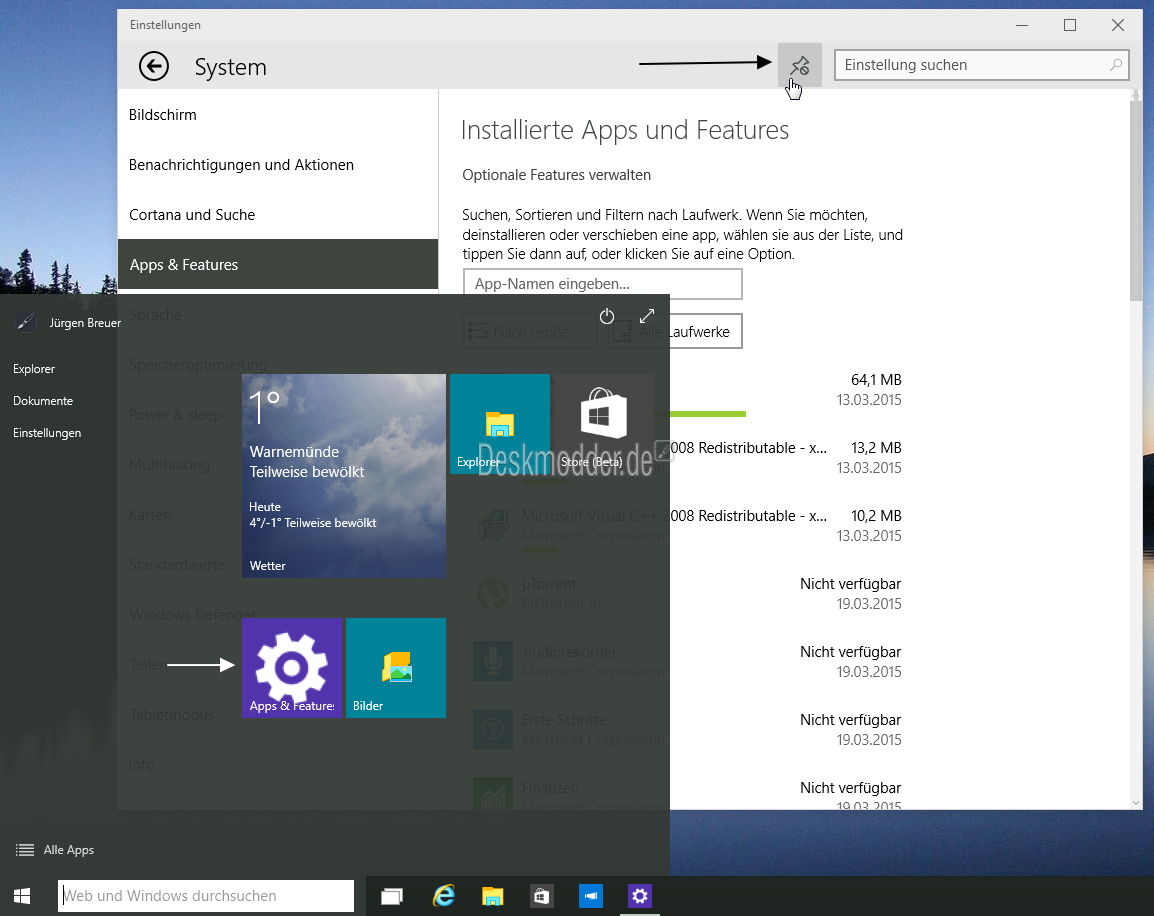Open Explorer from Start menu list
The width and height of the screenshot is (1154, 916).
tap(34, 369)
